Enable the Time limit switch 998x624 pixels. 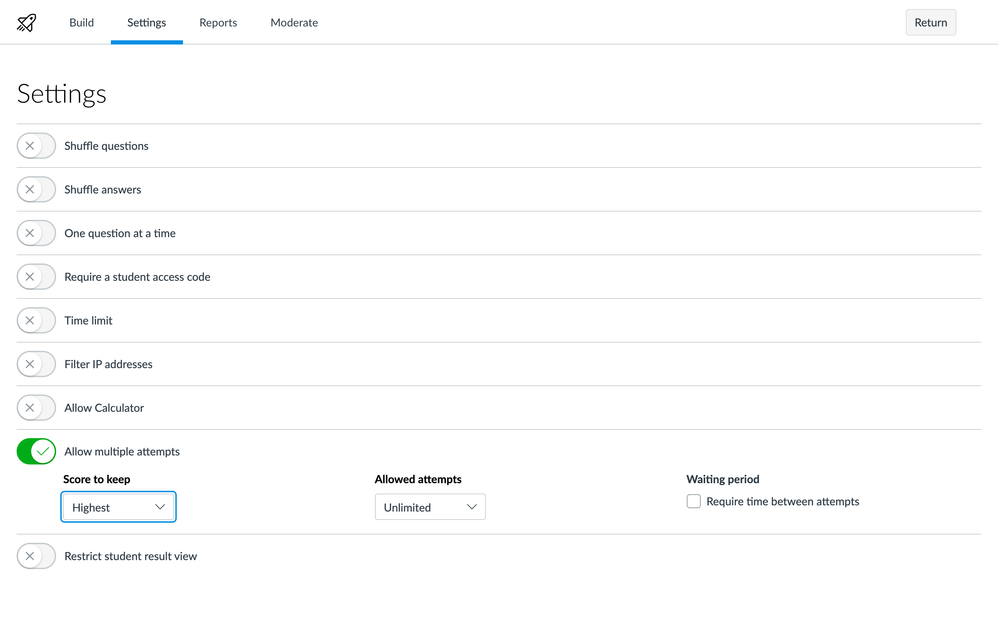click(x=36, y=321)
